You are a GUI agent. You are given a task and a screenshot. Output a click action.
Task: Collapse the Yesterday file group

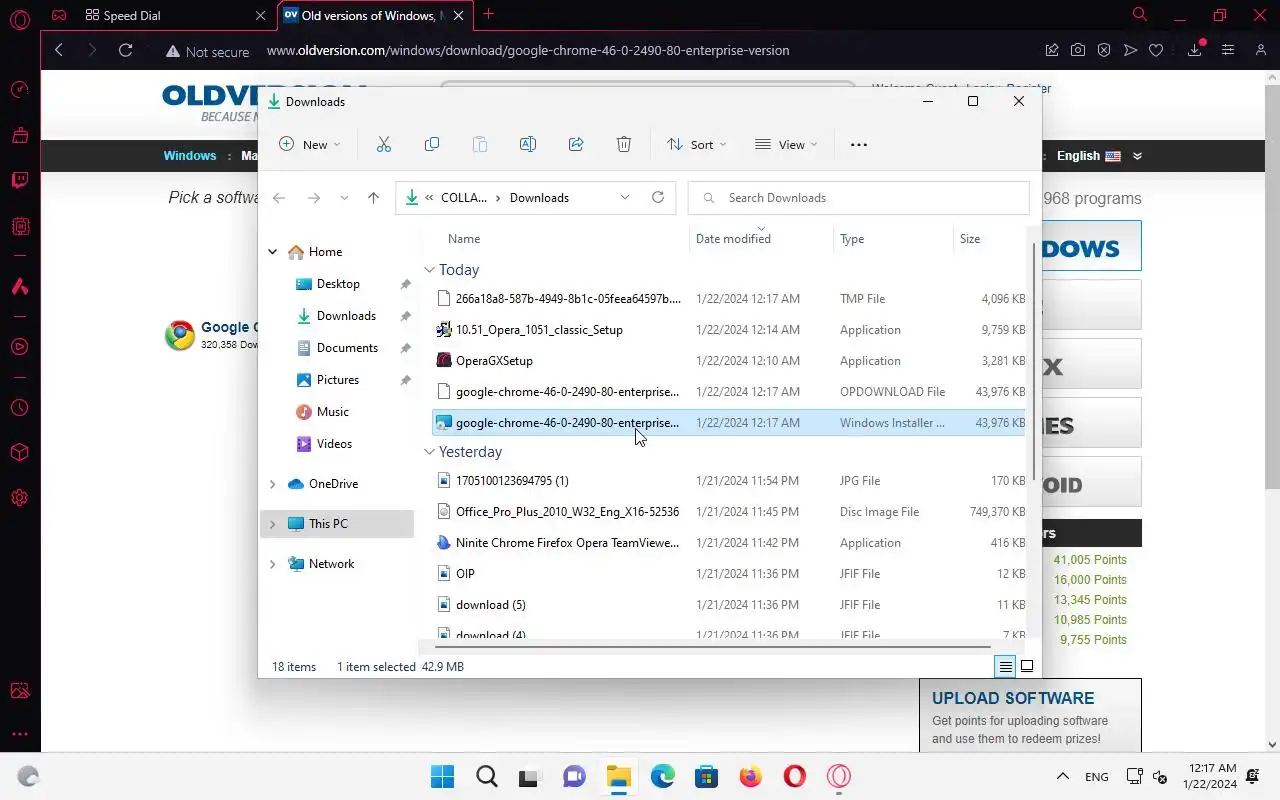tap(429, 452)
